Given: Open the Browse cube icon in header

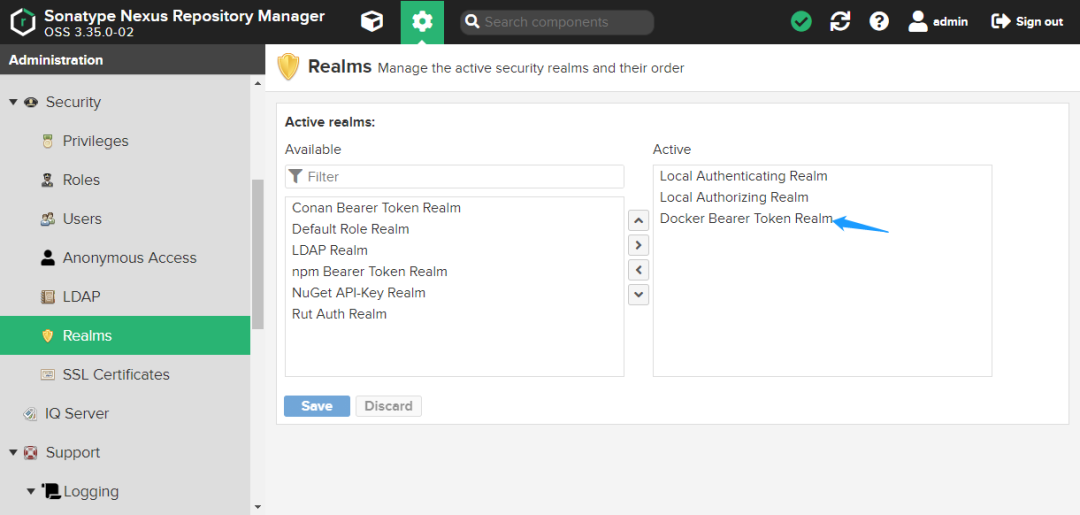Looking at the screenshot, I should (372, 22).
